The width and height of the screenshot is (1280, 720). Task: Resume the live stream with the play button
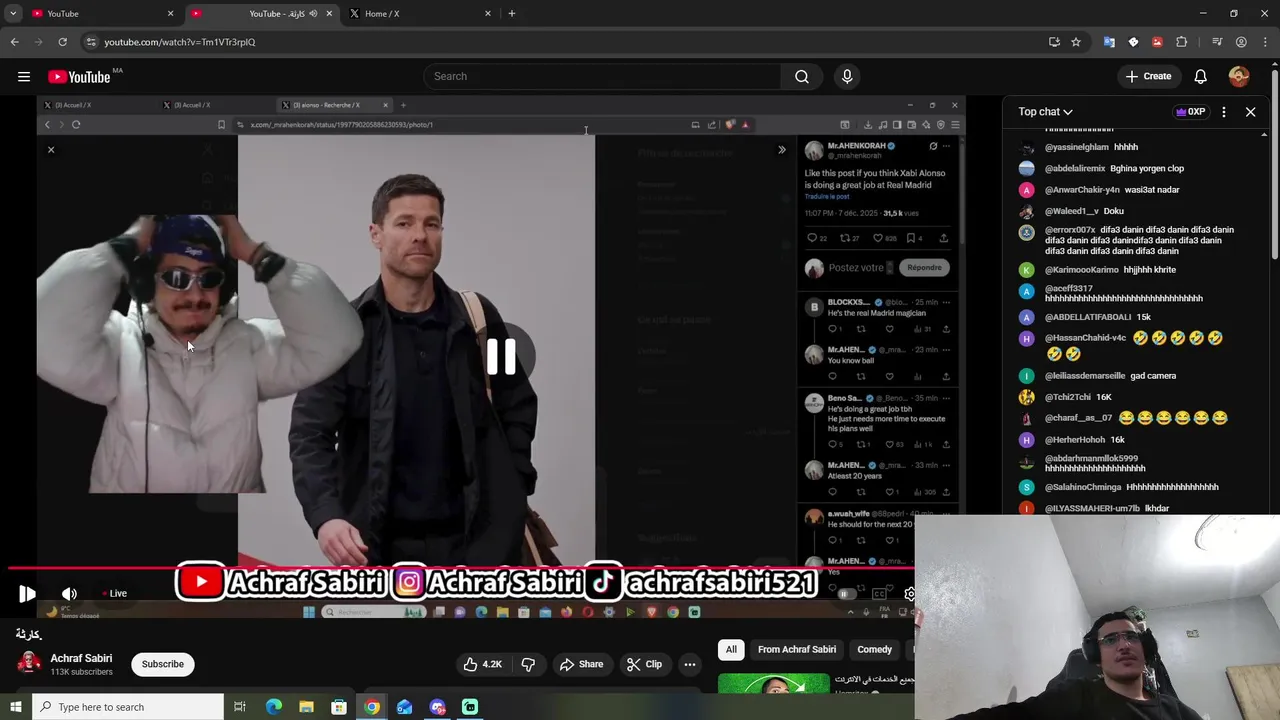(x=27, y=593)
